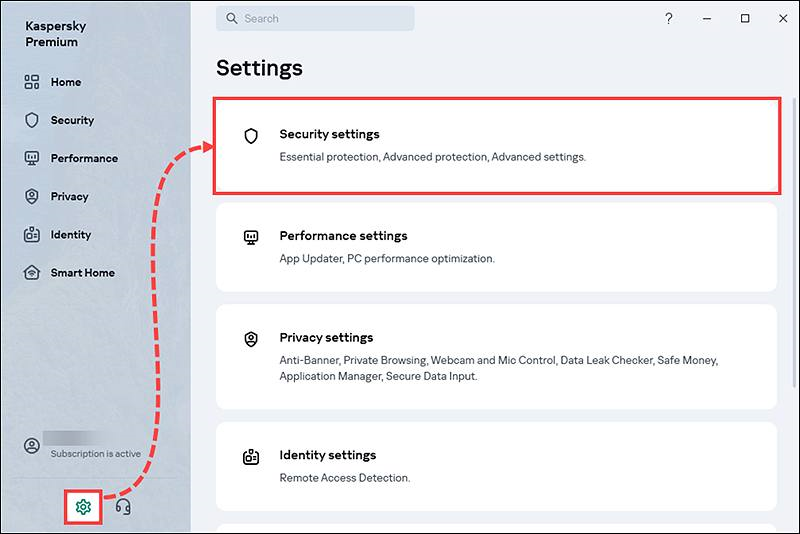Click the user profile avatar icon
This screenshot has height=534, width=800.
[x=32, y=446]
